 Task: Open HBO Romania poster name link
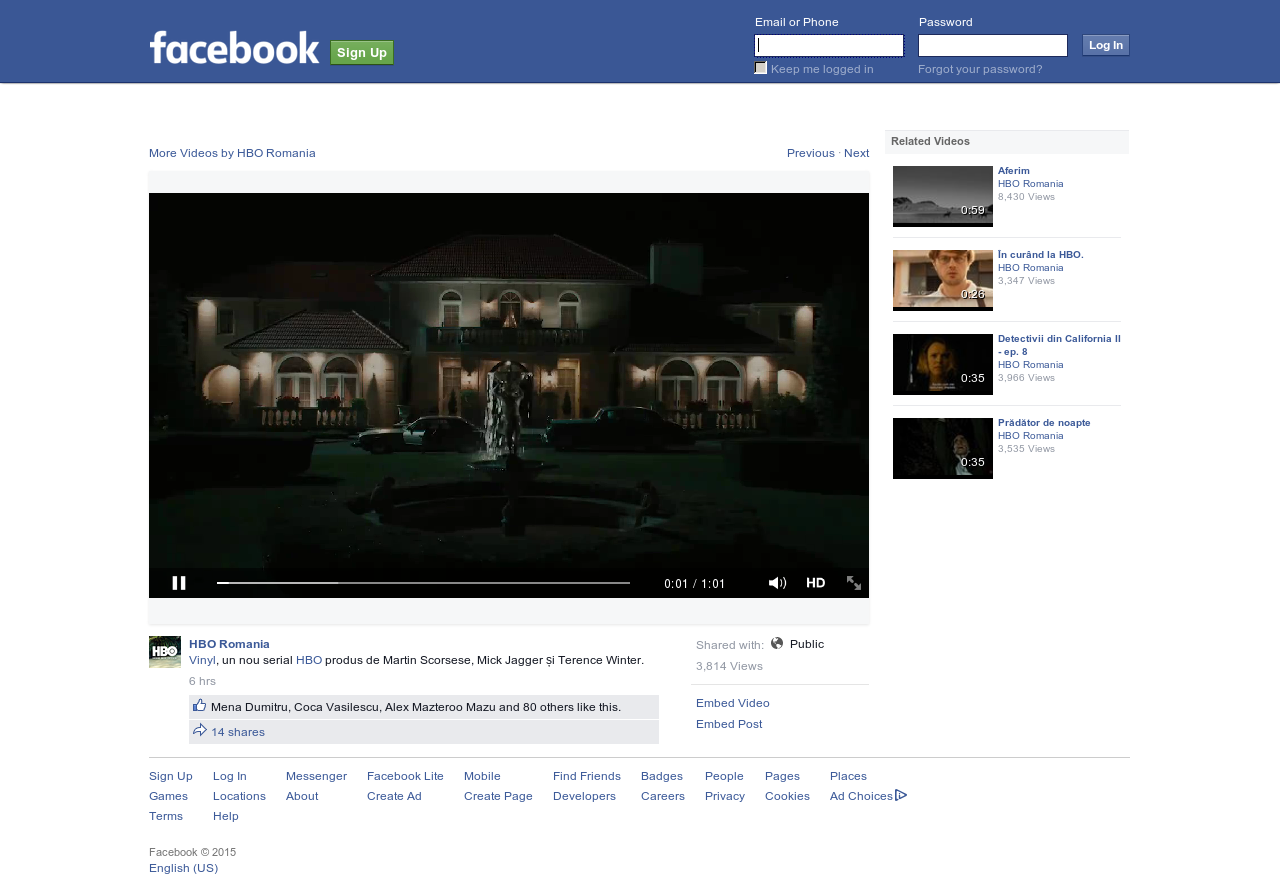point(229,644)
